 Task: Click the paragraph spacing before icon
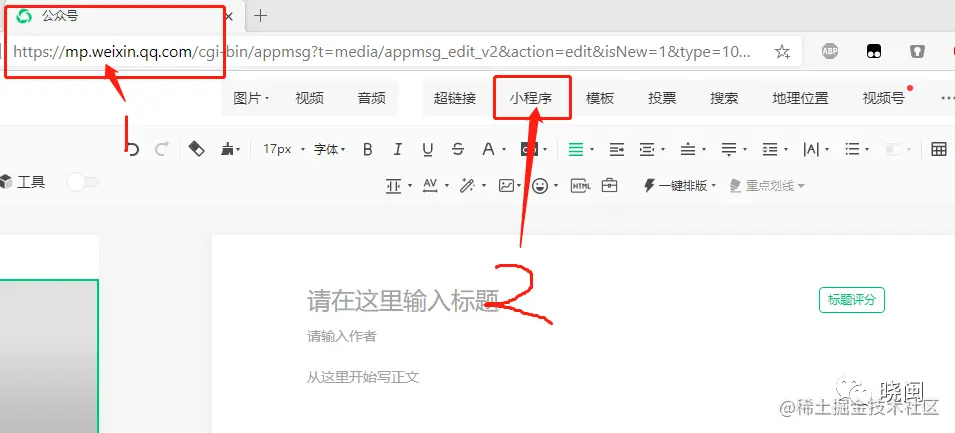click(688, 149)
